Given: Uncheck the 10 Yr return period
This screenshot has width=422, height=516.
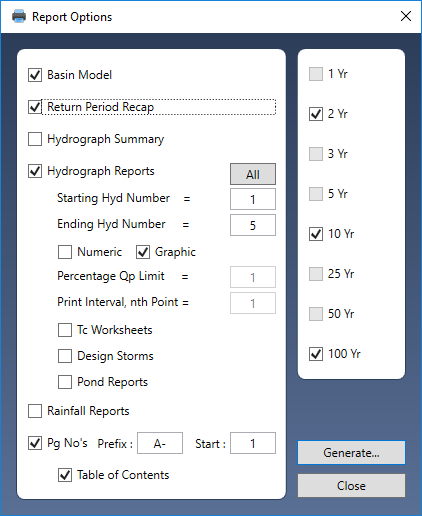Looking at the screenshot, I should tap(316, 234).
